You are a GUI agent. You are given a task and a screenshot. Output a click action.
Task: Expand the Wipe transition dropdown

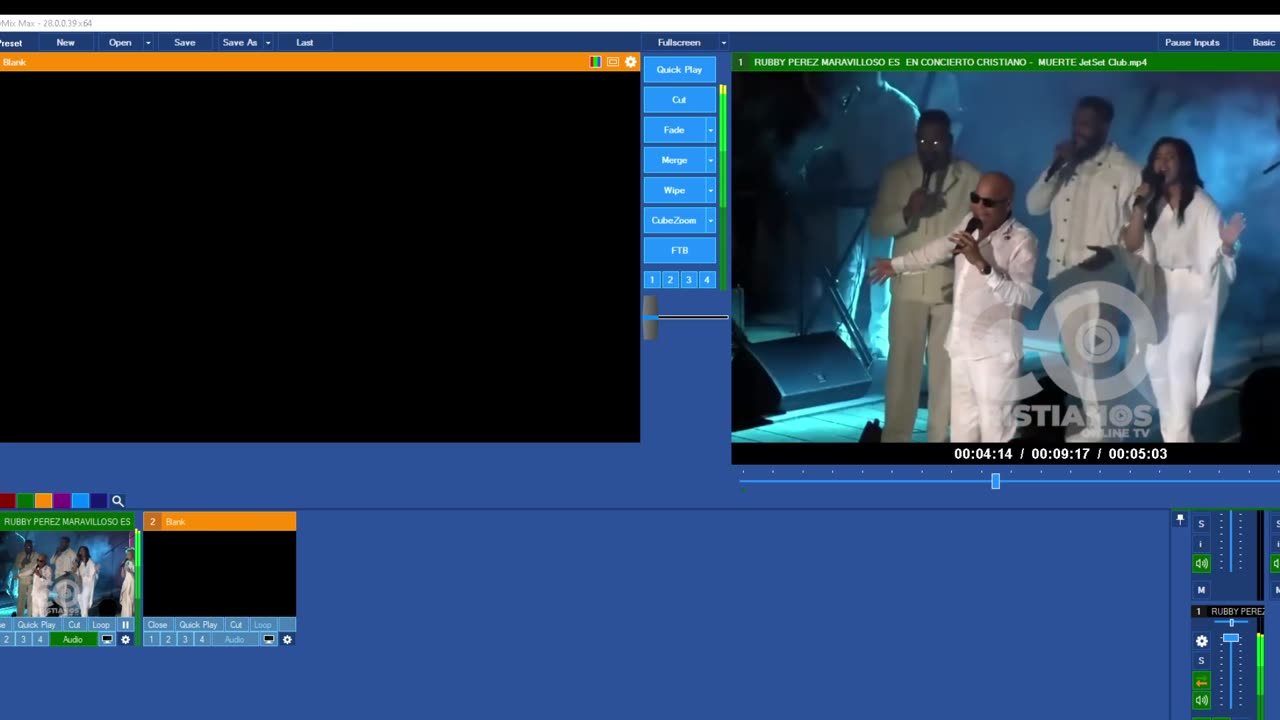711,190
